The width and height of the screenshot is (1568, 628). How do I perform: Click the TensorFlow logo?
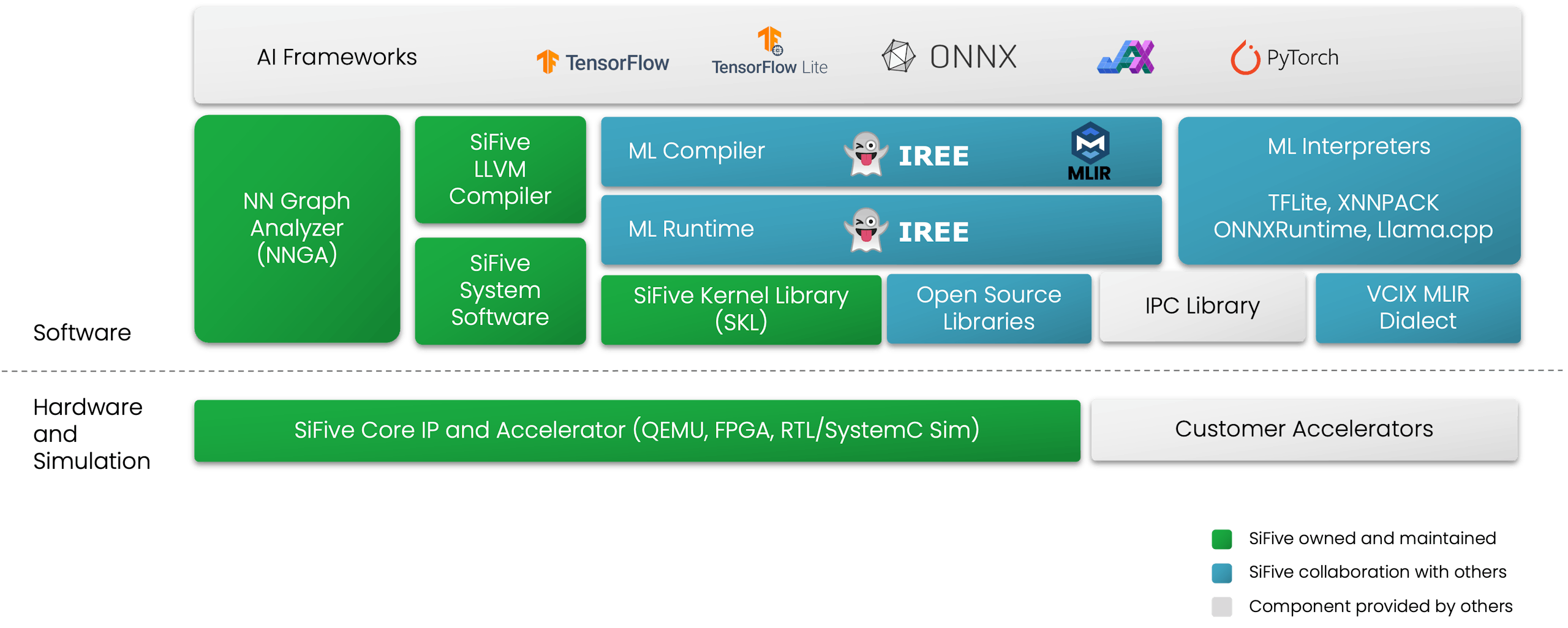point(603,62)
